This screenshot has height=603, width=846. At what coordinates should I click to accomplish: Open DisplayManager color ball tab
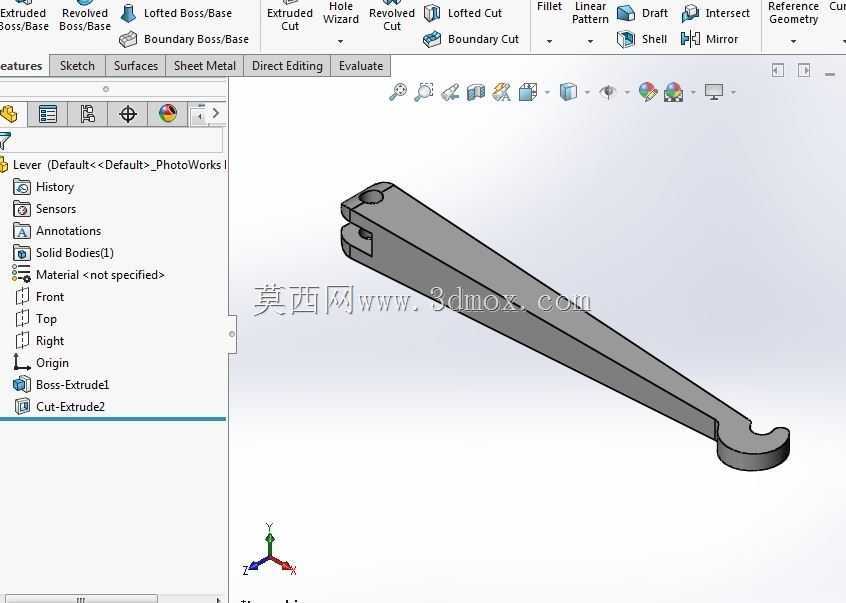(168, 114)
